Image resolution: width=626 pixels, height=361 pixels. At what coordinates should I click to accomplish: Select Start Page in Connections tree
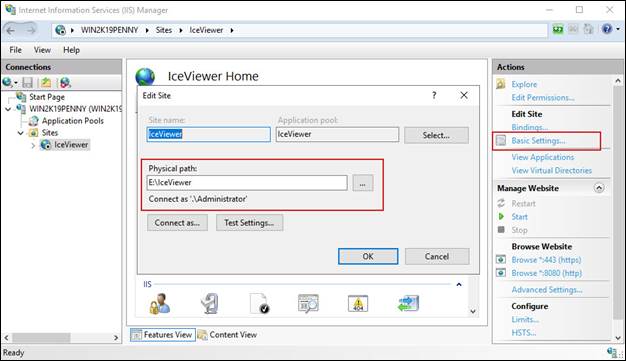[47, 97]
